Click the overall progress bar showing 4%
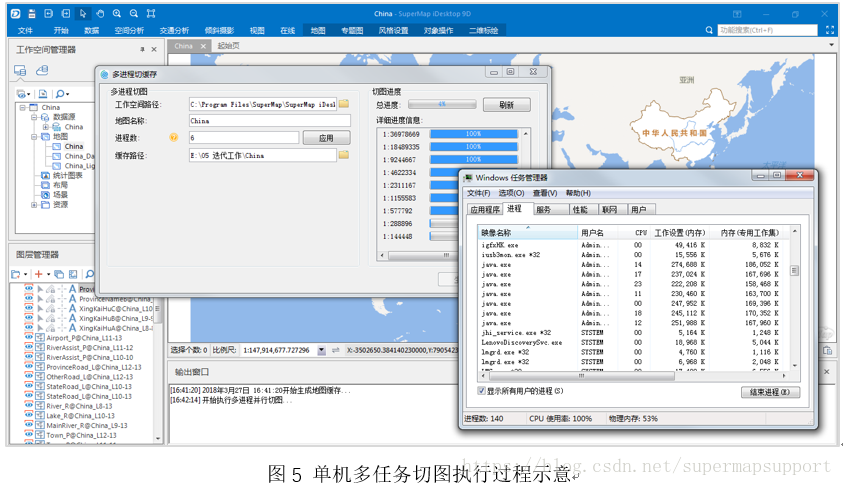The height and width of the screenshot is (486, 843). tap(442, 104)
